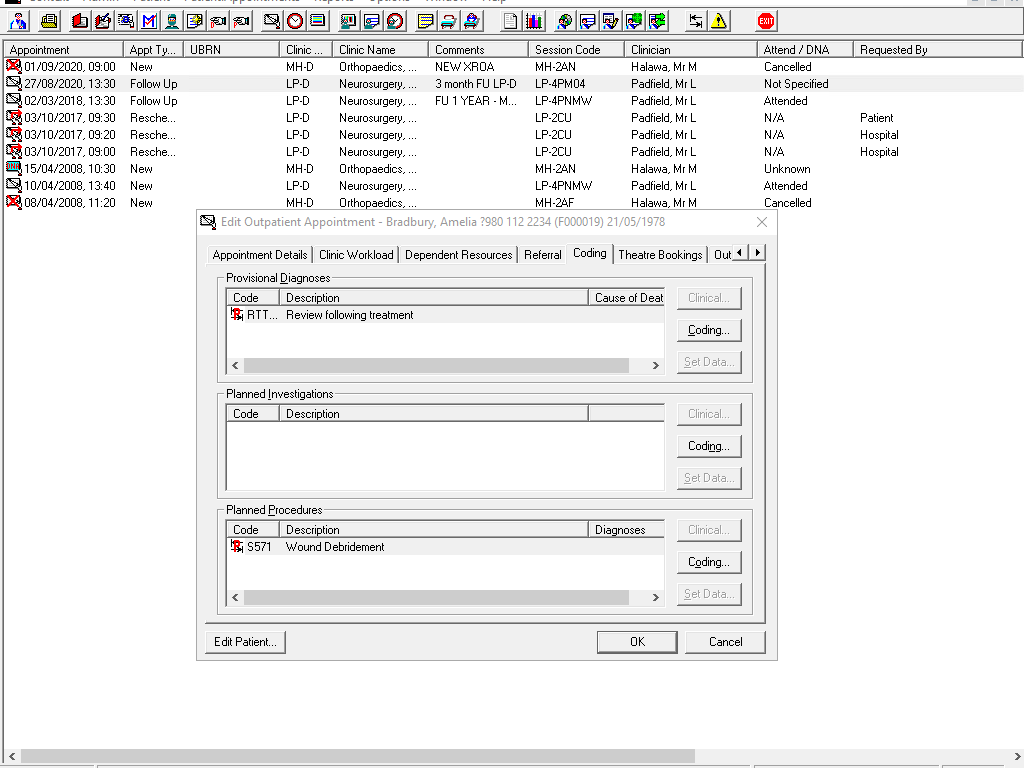The width and height of the screenshot is (1024, 768).
Task: Click the person with green arrows icon
Action: [657, 22]
